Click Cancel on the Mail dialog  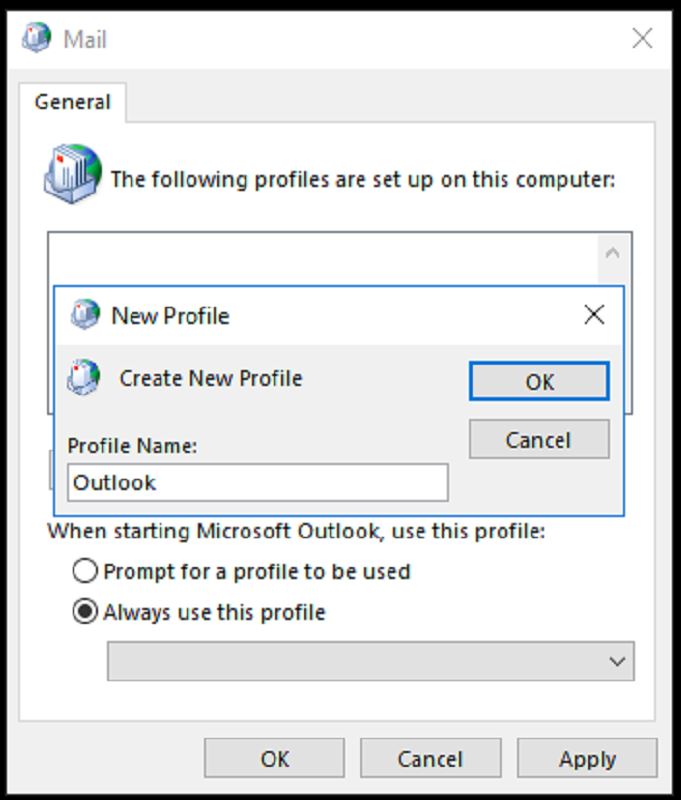(430, 758)
